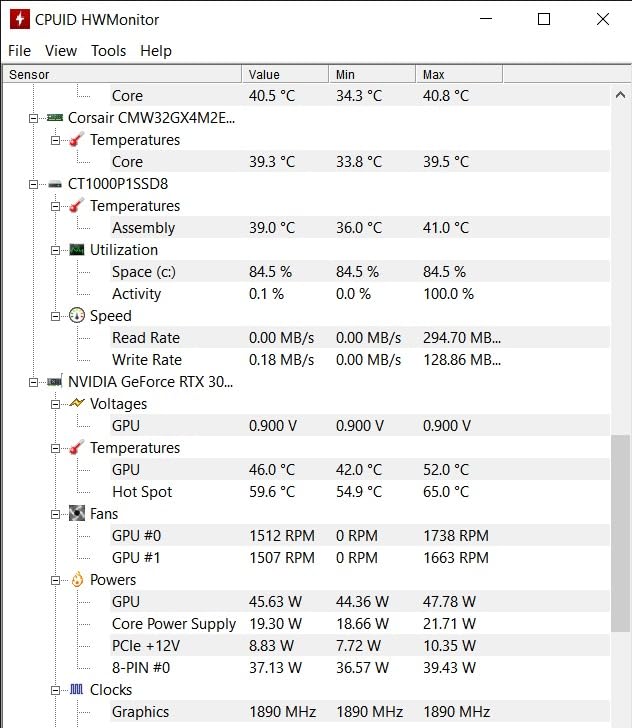The width and height of the screenshot is (632, 728).
Task: Click the Value column header
Action: [x=284, y=74]
